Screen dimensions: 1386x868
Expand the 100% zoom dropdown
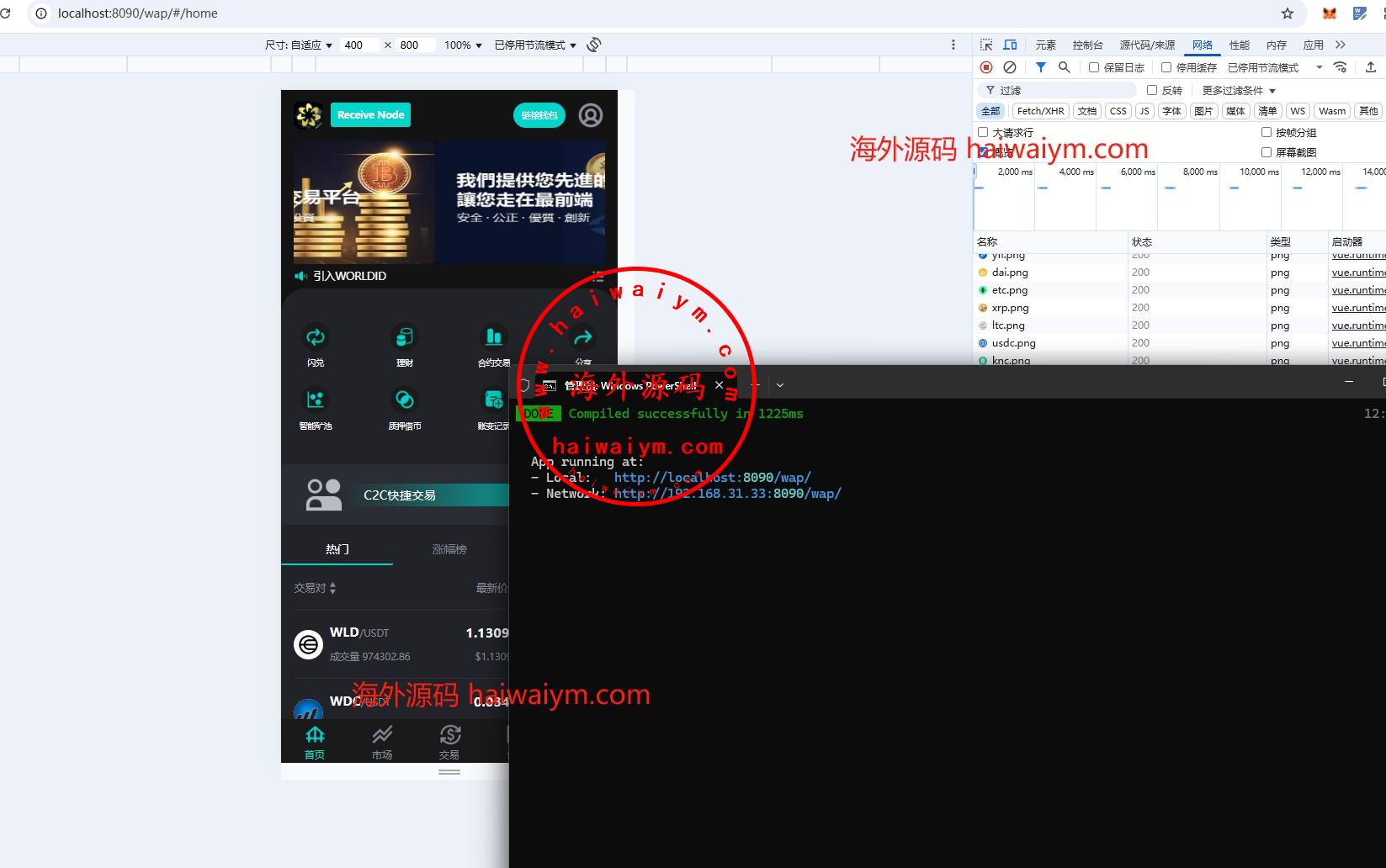[463, 45]
